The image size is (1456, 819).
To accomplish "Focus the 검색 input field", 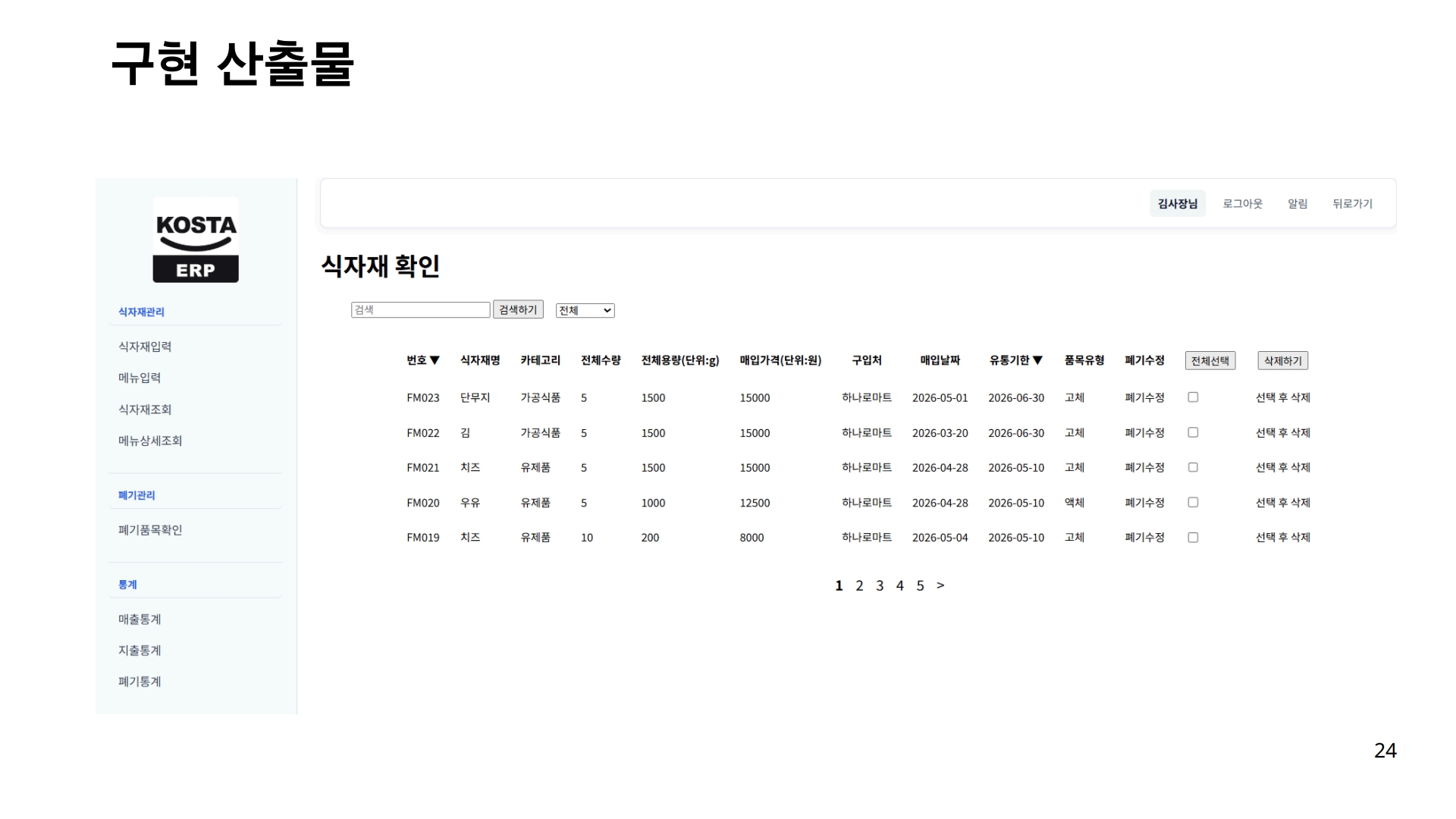I will 421,309.
